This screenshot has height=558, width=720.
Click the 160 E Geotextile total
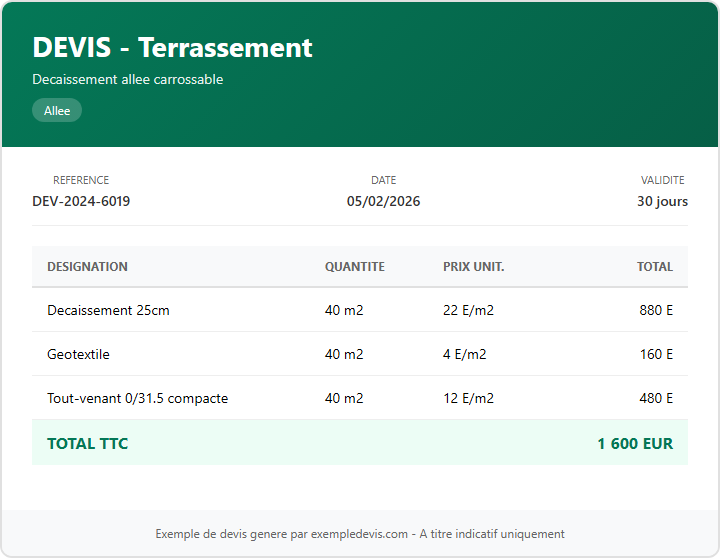pos(656,354)
